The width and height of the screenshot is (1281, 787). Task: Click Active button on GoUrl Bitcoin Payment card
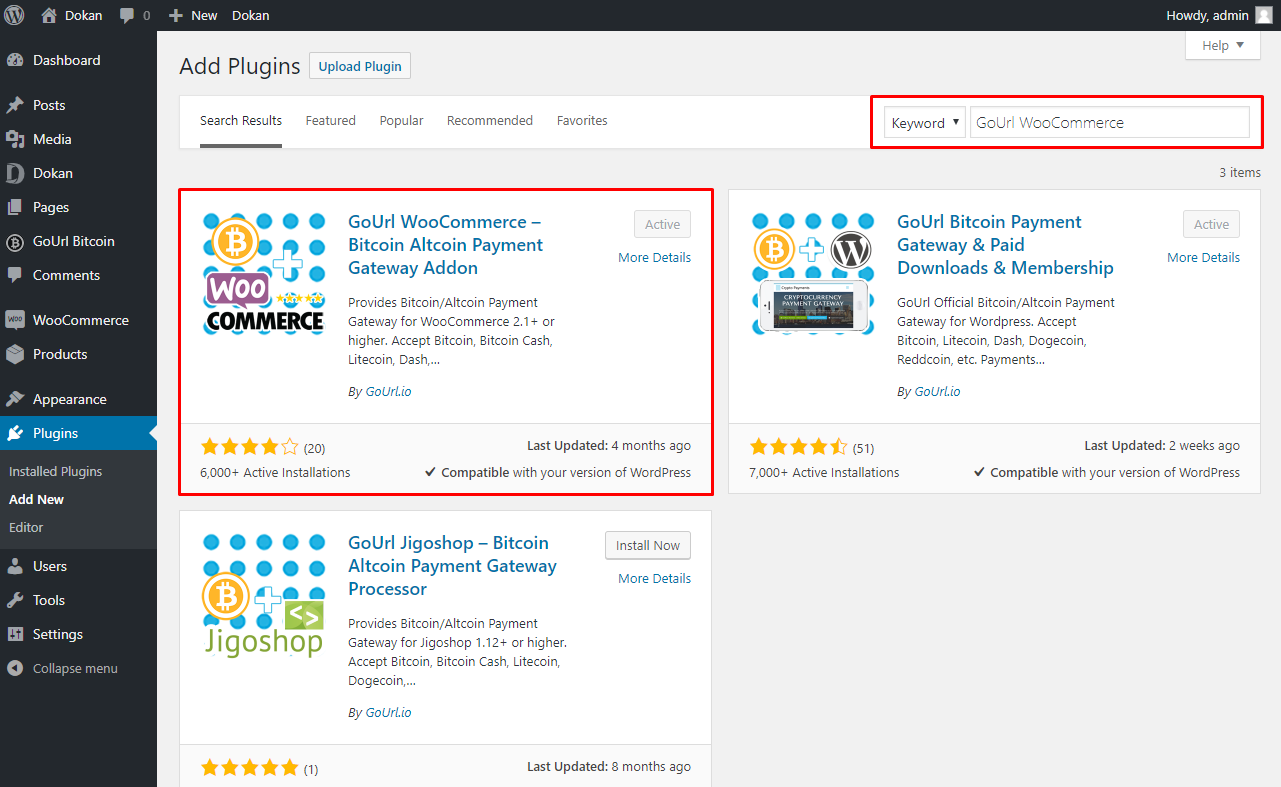click(x=1211, y=224)
